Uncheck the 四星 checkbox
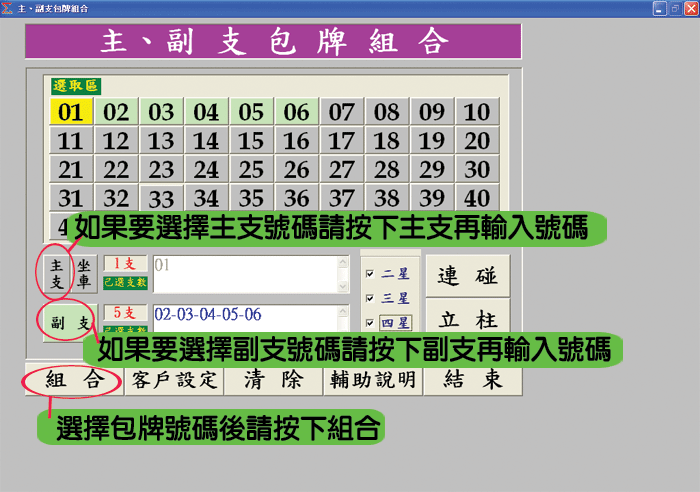 point(370,322)
